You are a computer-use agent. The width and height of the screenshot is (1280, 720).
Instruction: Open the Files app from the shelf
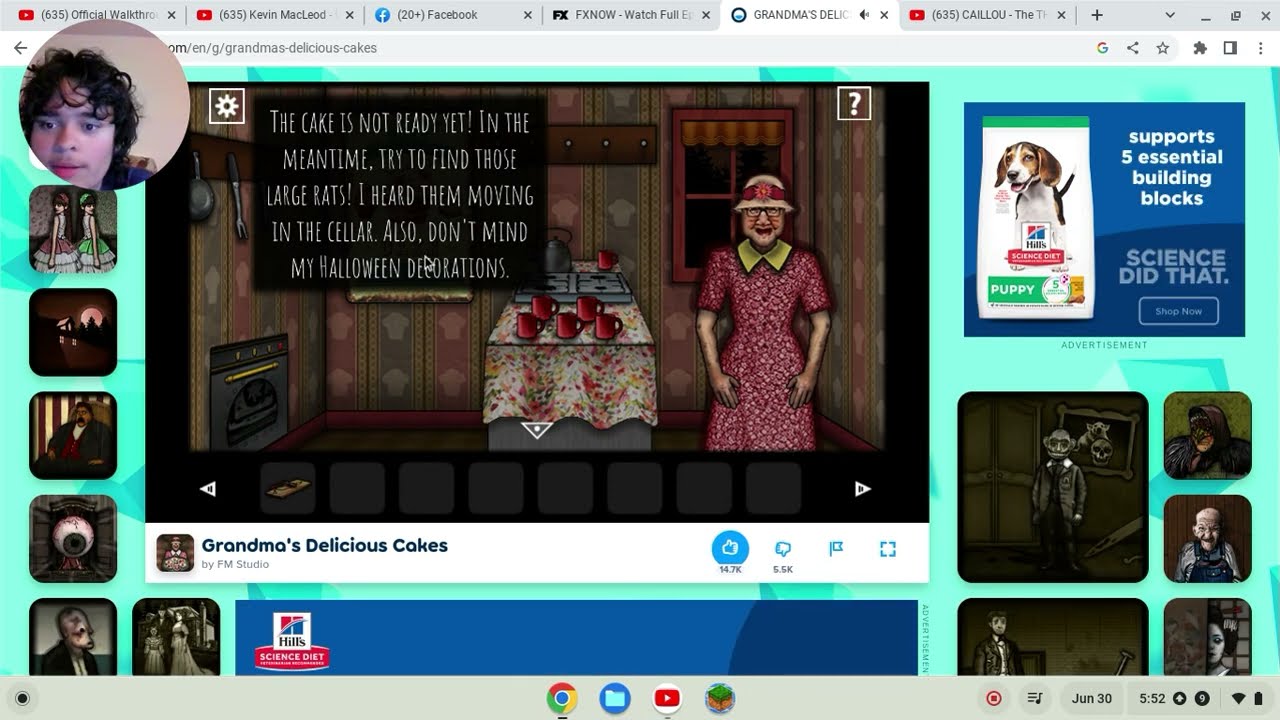[x=615, y=698]
